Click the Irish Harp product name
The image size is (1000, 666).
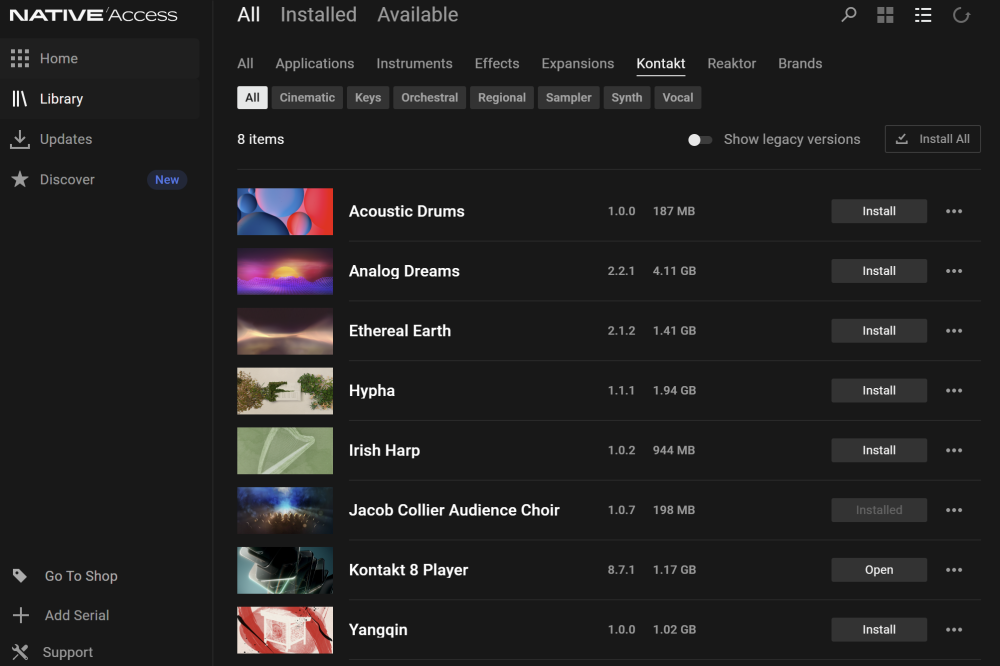[x=385, y=450]
